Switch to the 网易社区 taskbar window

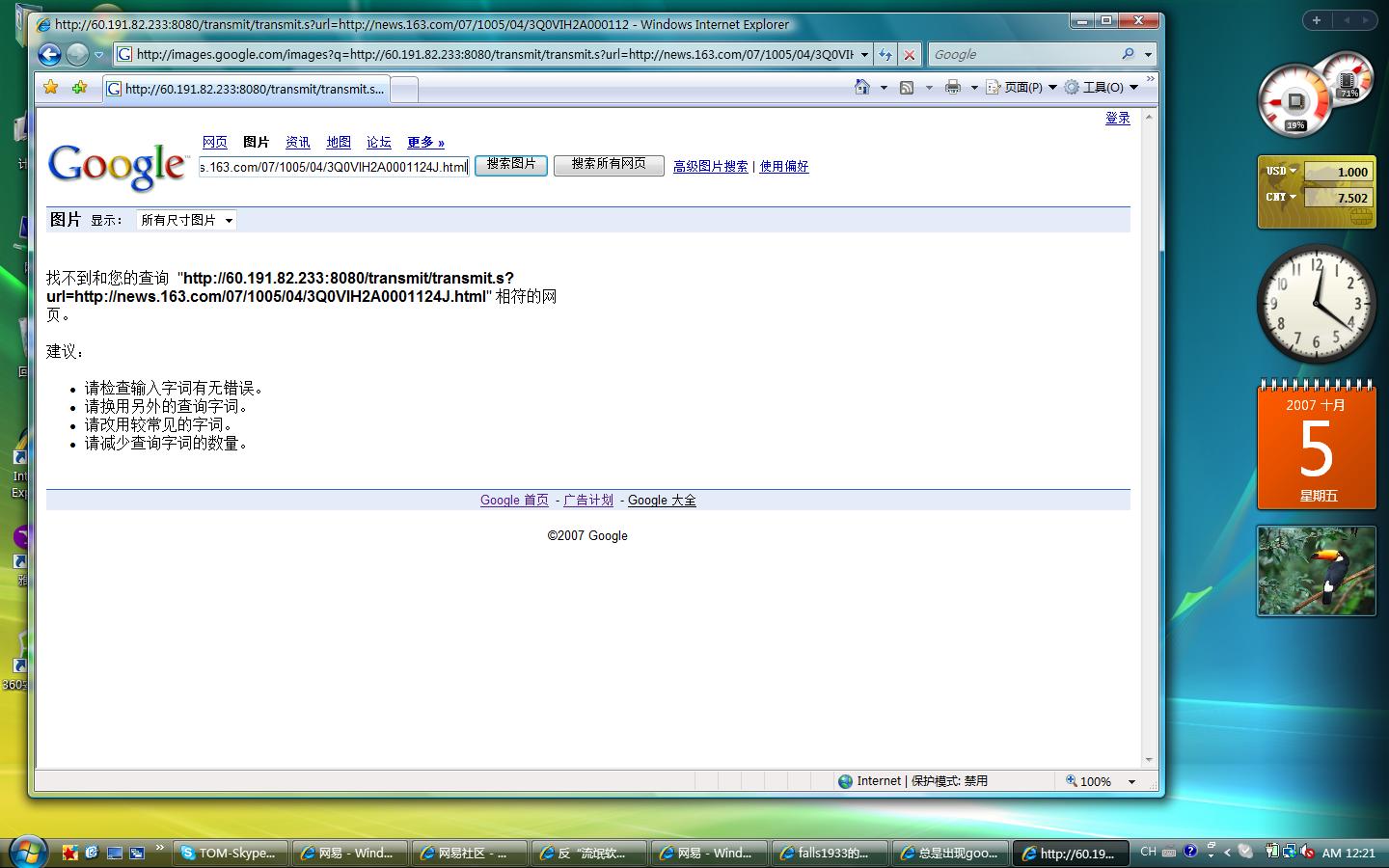(x=469, y=854)
